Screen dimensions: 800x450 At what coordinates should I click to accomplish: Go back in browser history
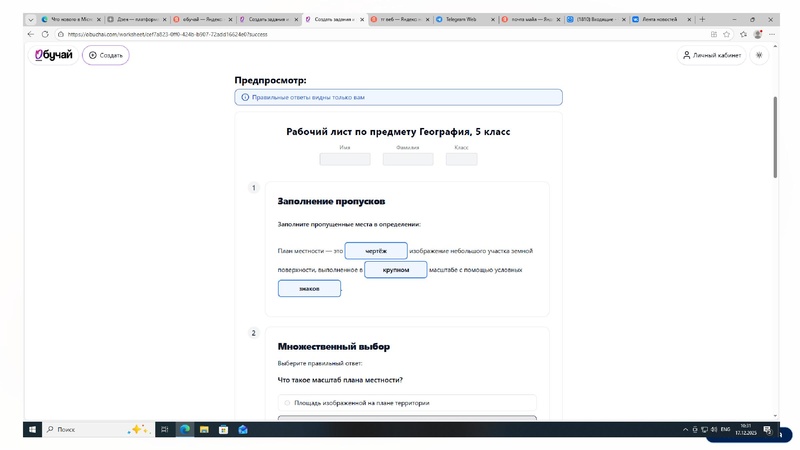pyautogui.click(x=31, y=34)
